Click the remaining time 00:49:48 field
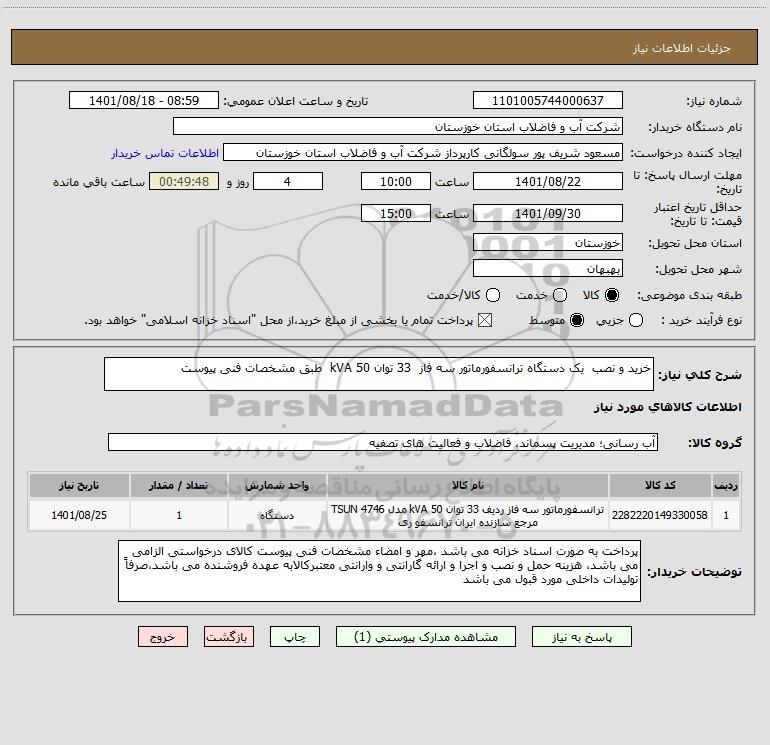The width and height of the screenshot is (770, 745). click(x=184, y=182)
